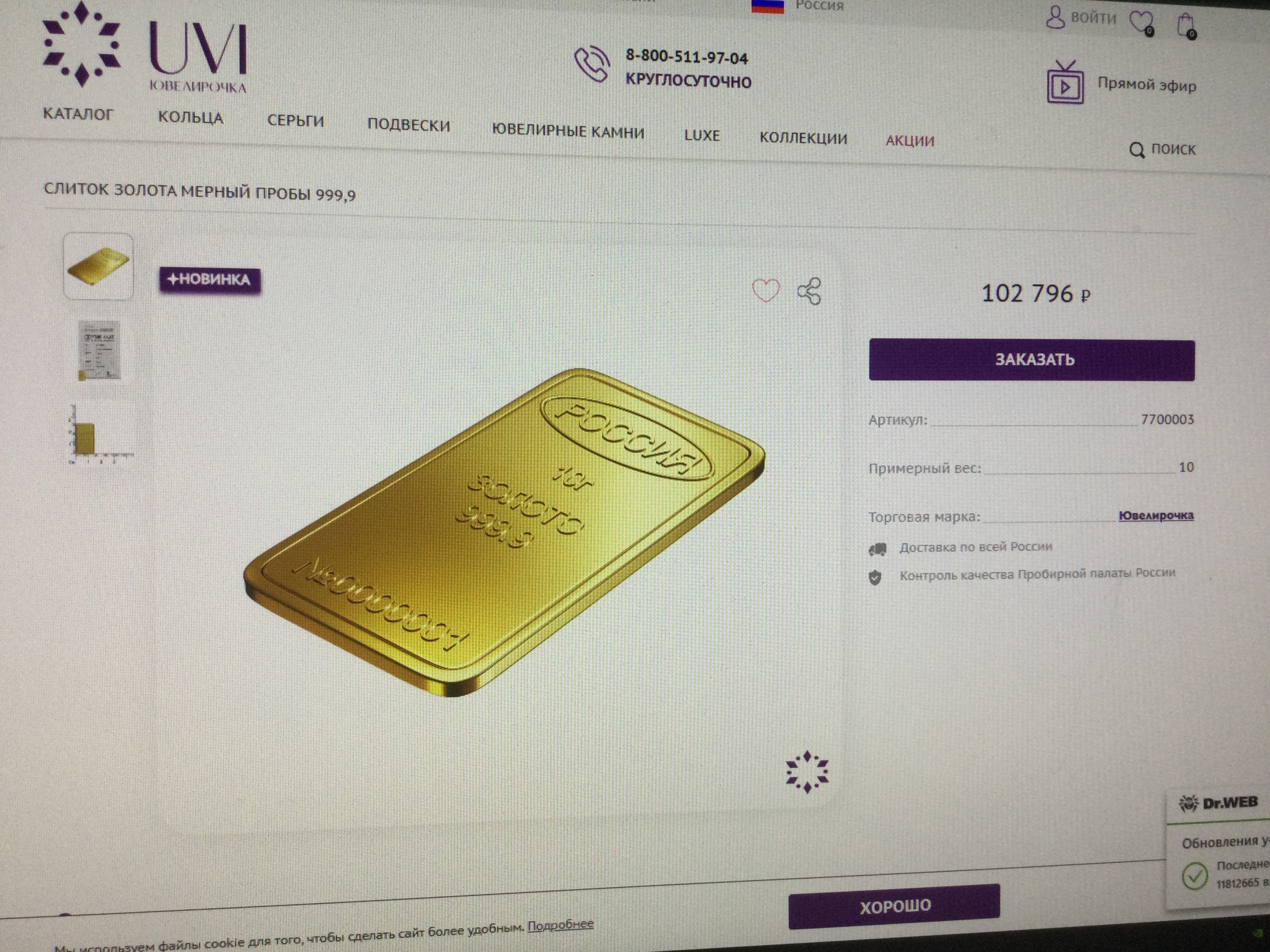Select the certificate document thumbnail
This screenshot has height=952, width=1270.
tap(99, 351)
